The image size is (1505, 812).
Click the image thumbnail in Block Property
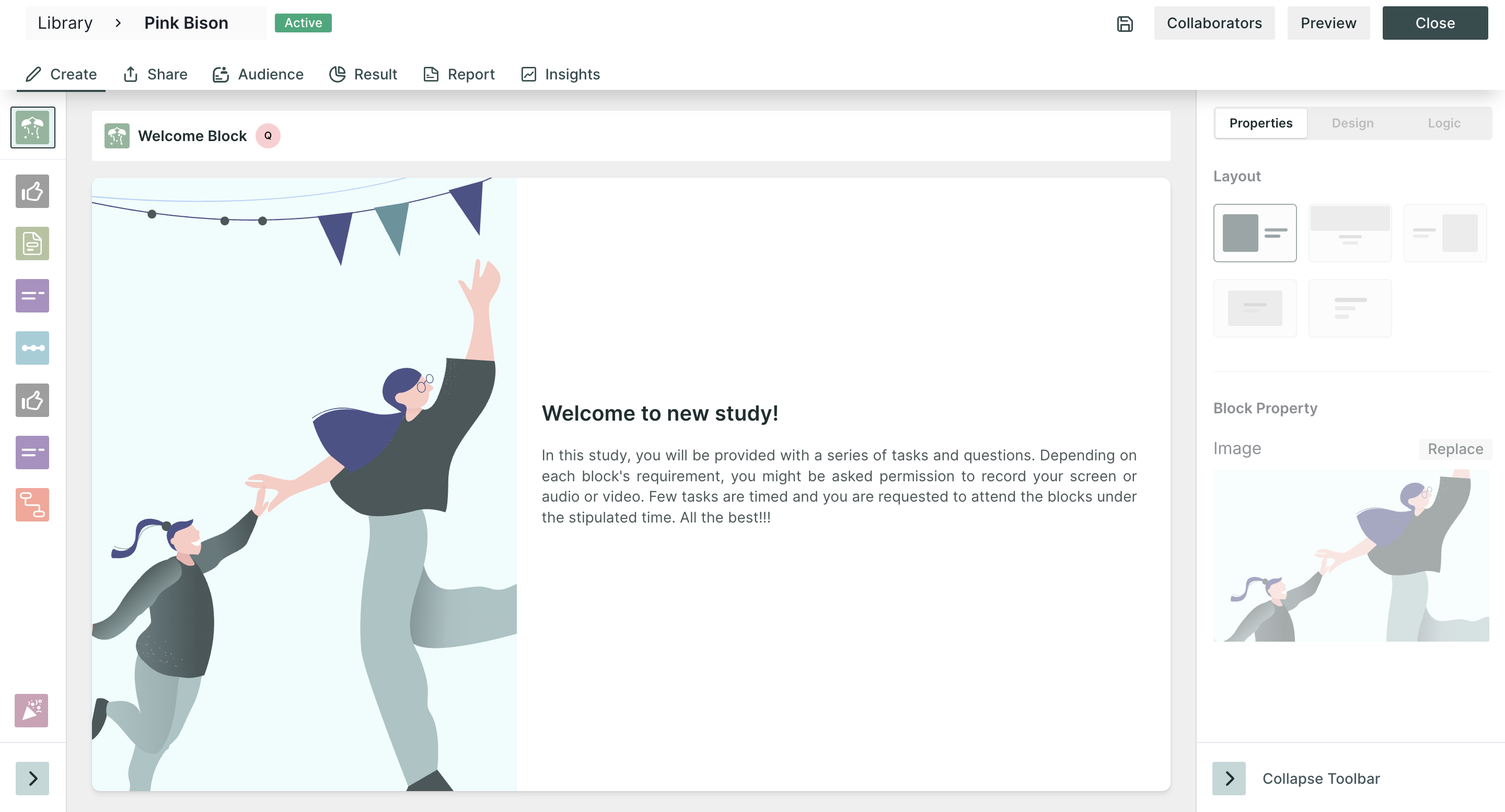pos(1351,555)
